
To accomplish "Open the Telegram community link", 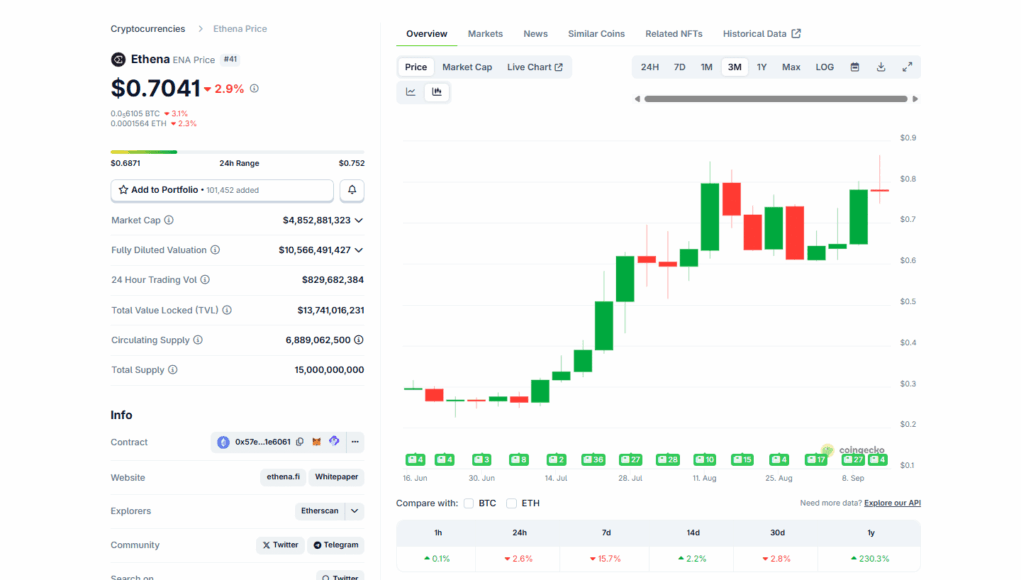I will 336,545.
